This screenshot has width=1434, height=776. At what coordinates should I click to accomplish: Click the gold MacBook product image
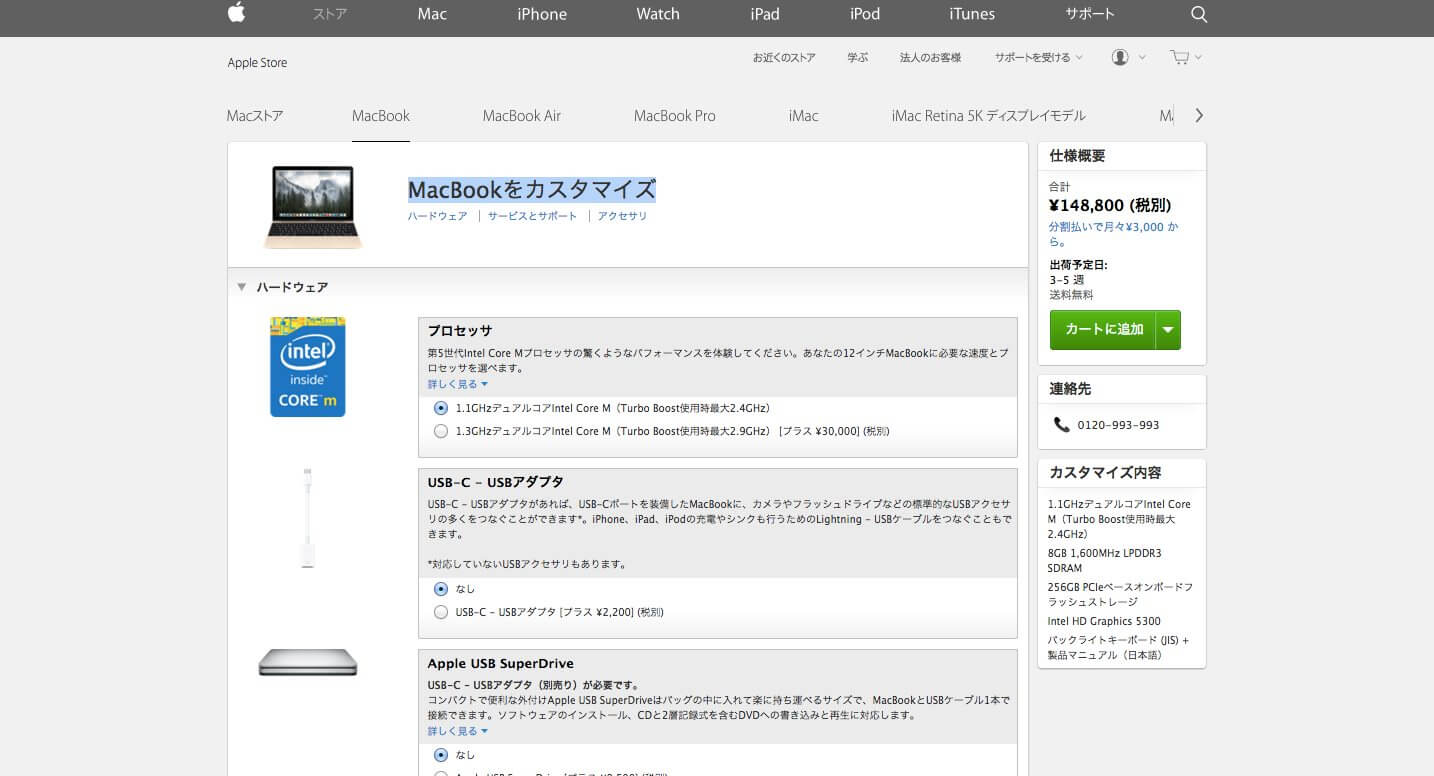(313, 207)
